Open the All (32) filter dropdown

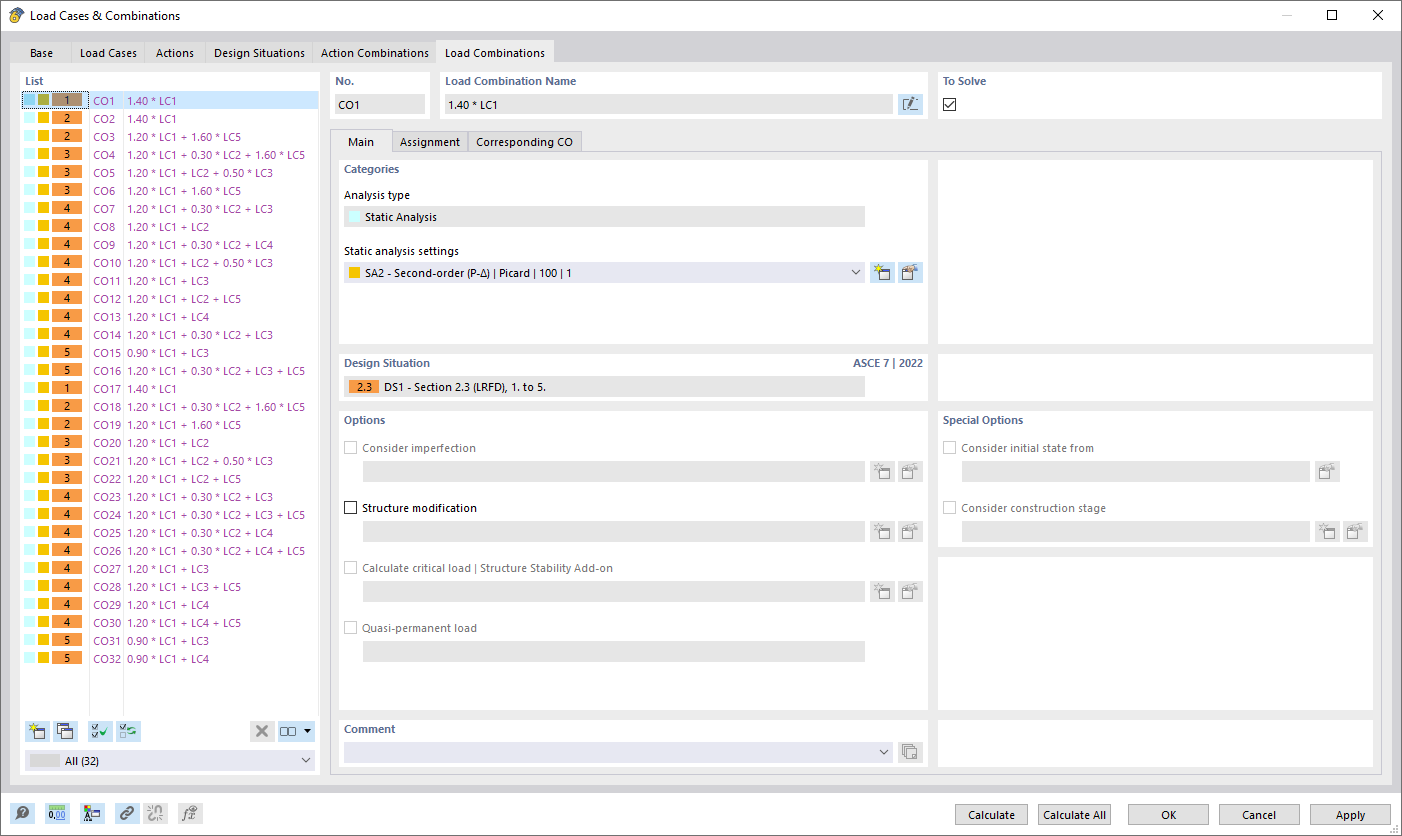pyautogui.click(x=168, y=760)
